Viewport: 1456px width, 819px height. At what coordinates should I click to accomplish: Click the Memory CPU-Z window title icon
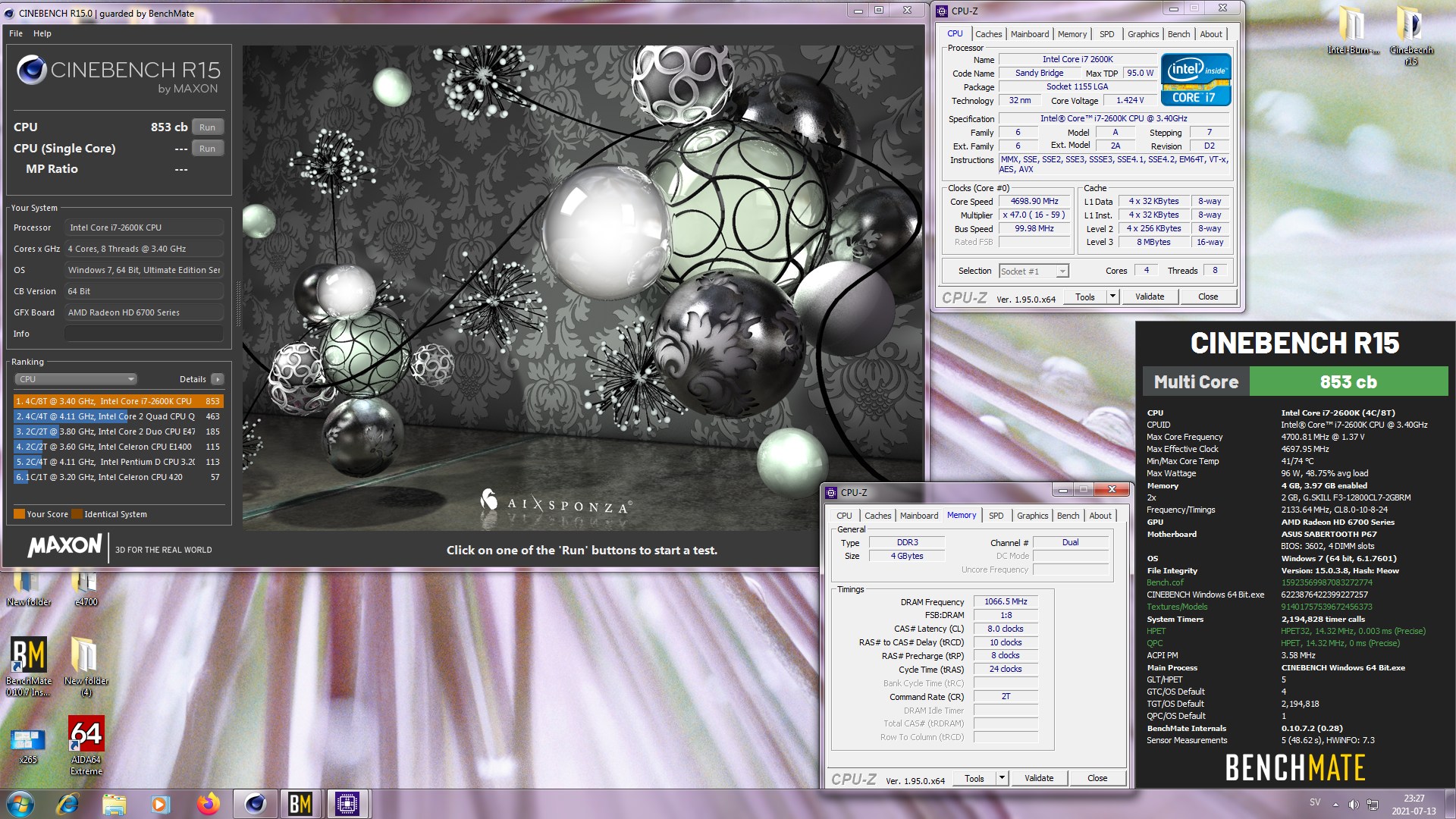831,492
